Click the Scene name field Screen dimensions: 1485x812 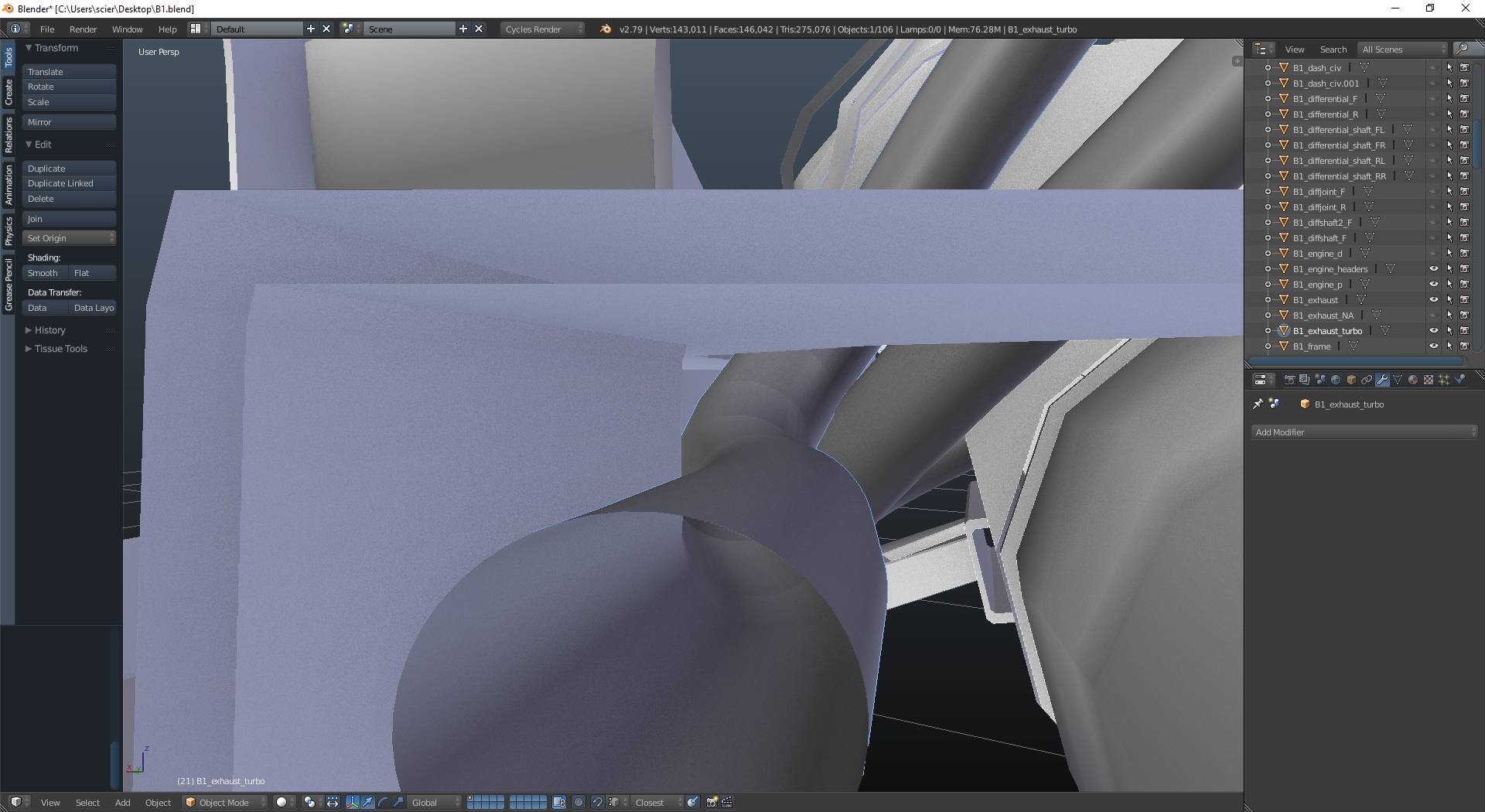point(409,29)
